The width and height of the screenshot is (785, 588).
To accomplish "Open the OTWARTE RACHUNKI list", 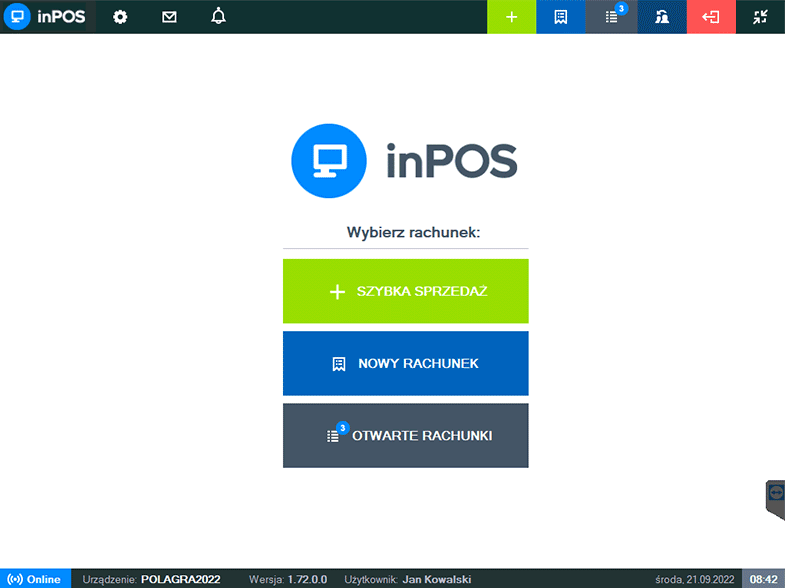I will pyautogui.click(x=405, y=436).
